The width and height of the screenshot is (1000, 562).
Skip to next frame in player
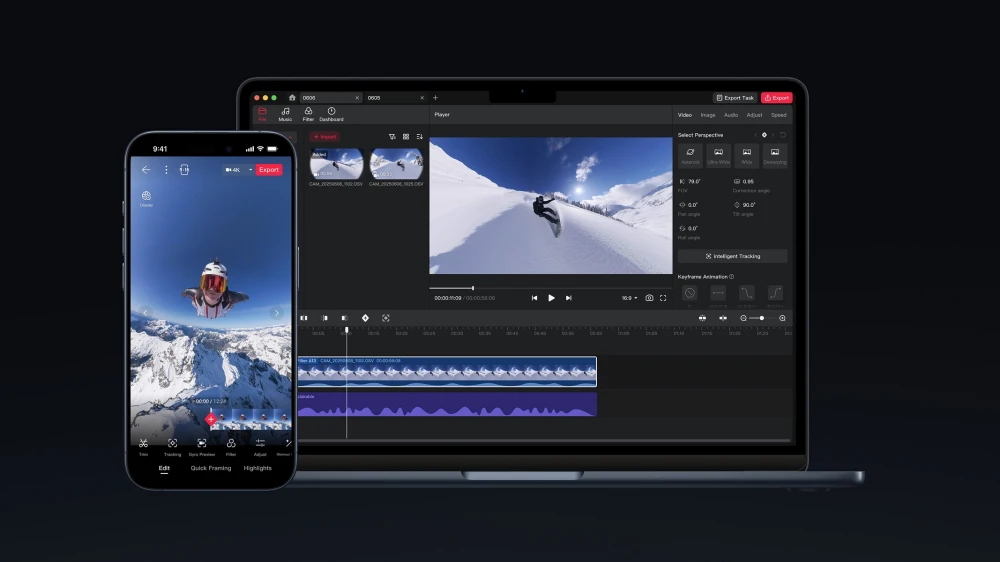click(x=568, y=298)
